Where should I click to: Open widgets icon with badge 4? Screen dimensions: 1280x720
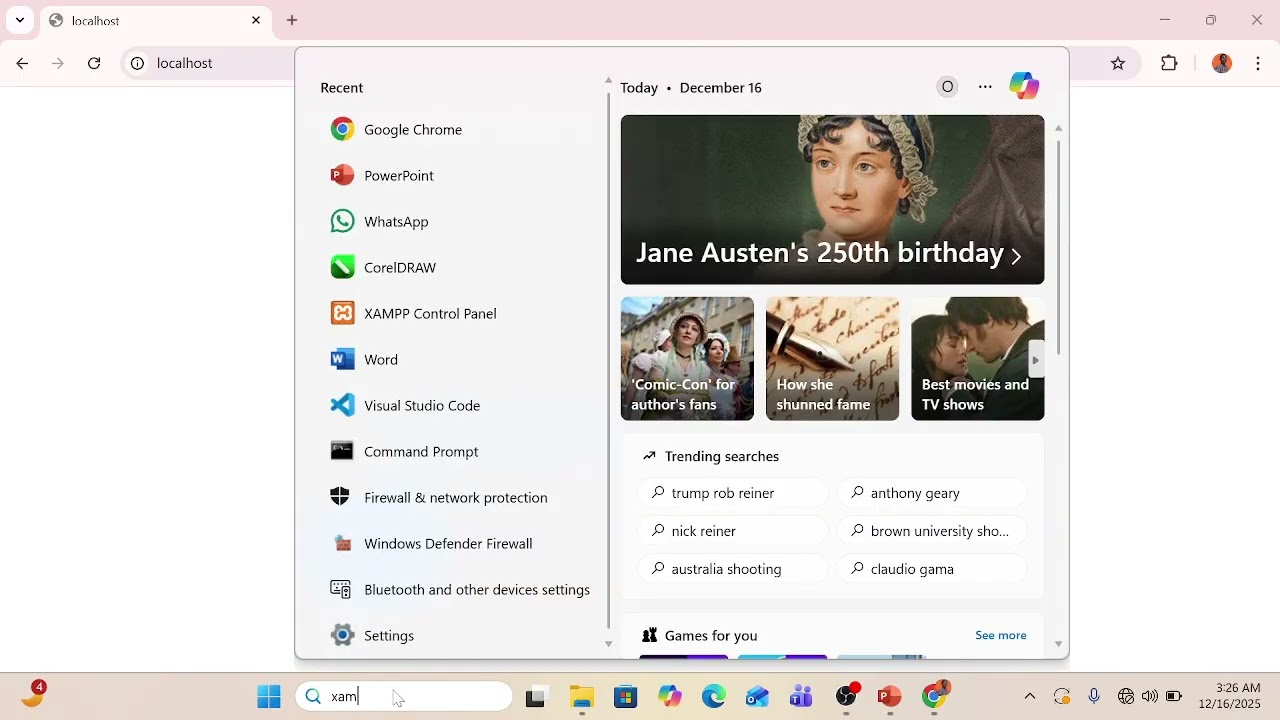coord(33,694)
